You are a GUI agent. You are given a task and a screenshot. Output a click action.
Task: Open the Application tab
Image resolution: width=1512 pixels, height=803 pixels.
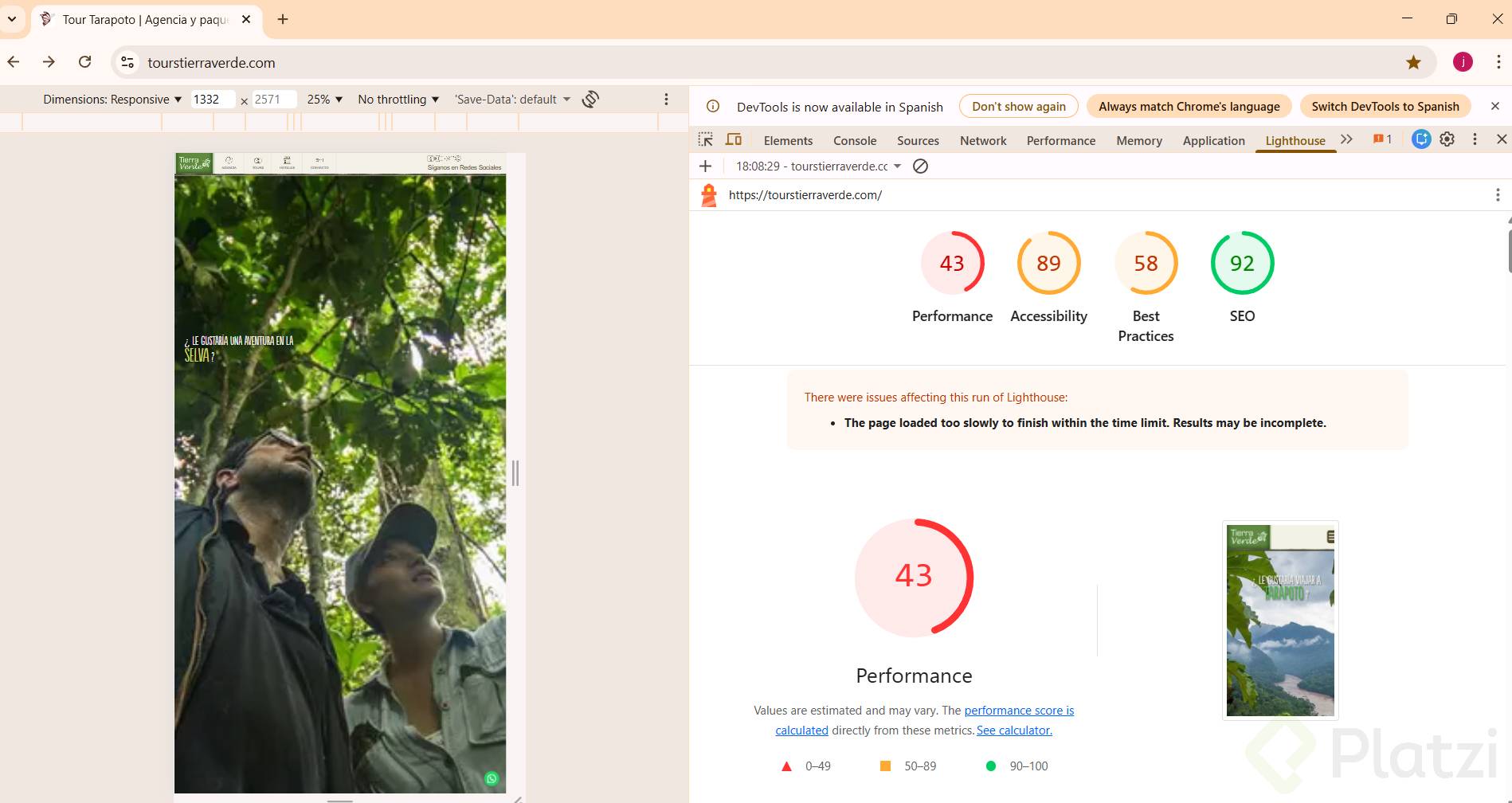coord(1213,141)
